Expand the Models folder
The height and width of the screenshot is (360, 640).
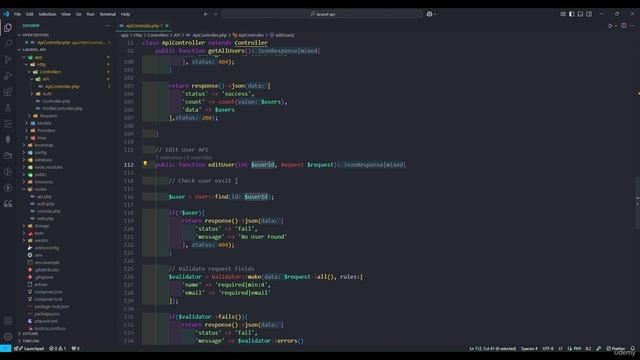(x=44, y=123)
